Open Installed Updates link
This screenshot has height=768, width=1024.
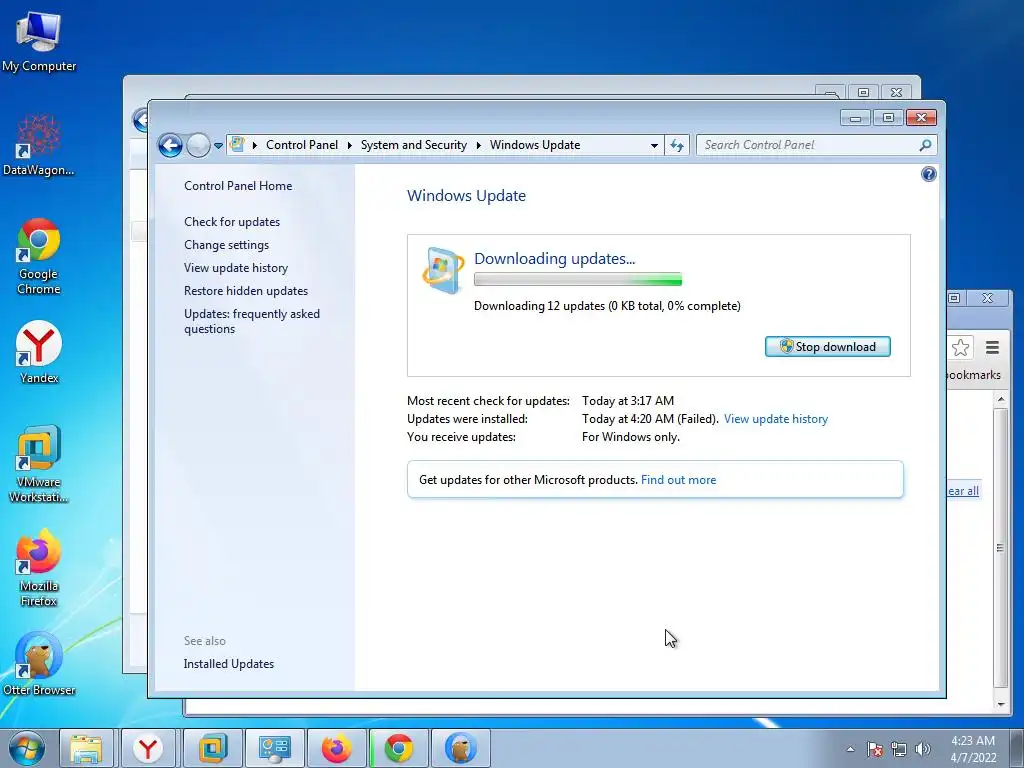pos(229,664)
